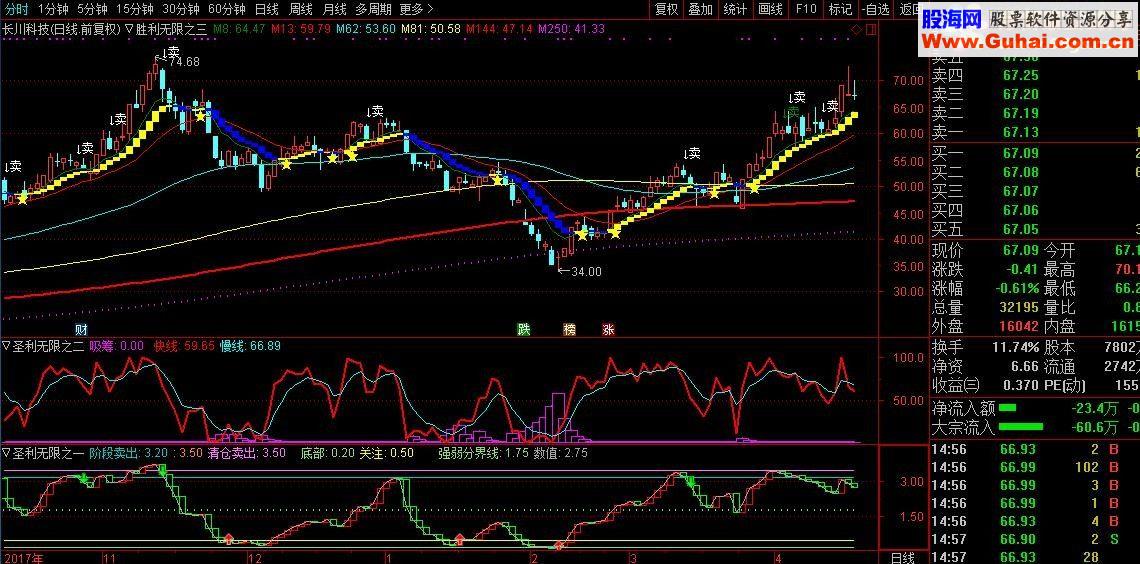Click the green 净流入额 bar
1140x564 pixels.
click(1008, 407)
